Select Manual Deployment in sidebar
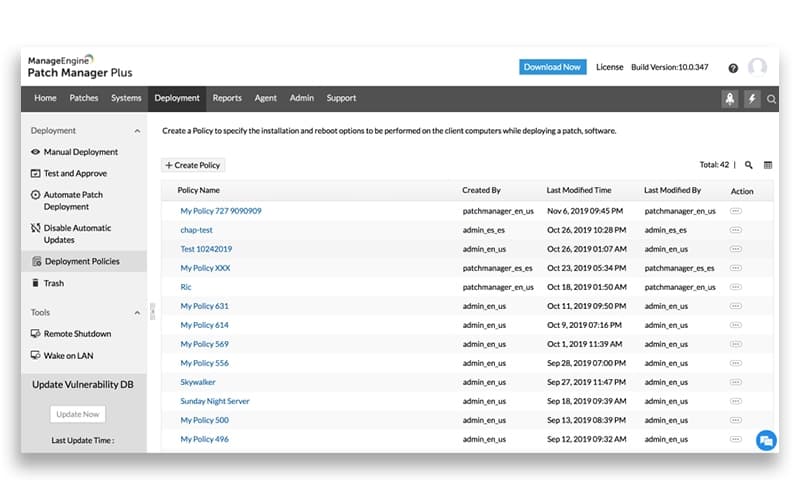This screenshot has height=500, width=800. [81, 152]
